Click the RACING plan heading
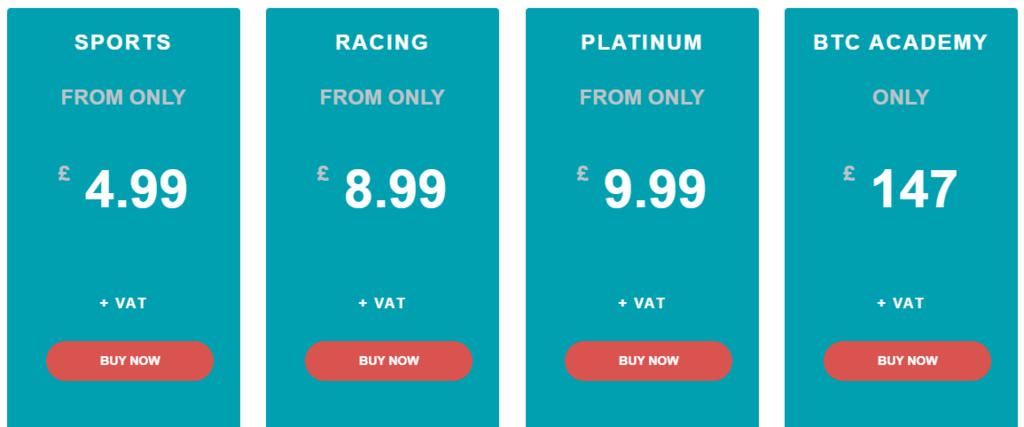Screen dimensions: 1024x427 tap(382, 43)
